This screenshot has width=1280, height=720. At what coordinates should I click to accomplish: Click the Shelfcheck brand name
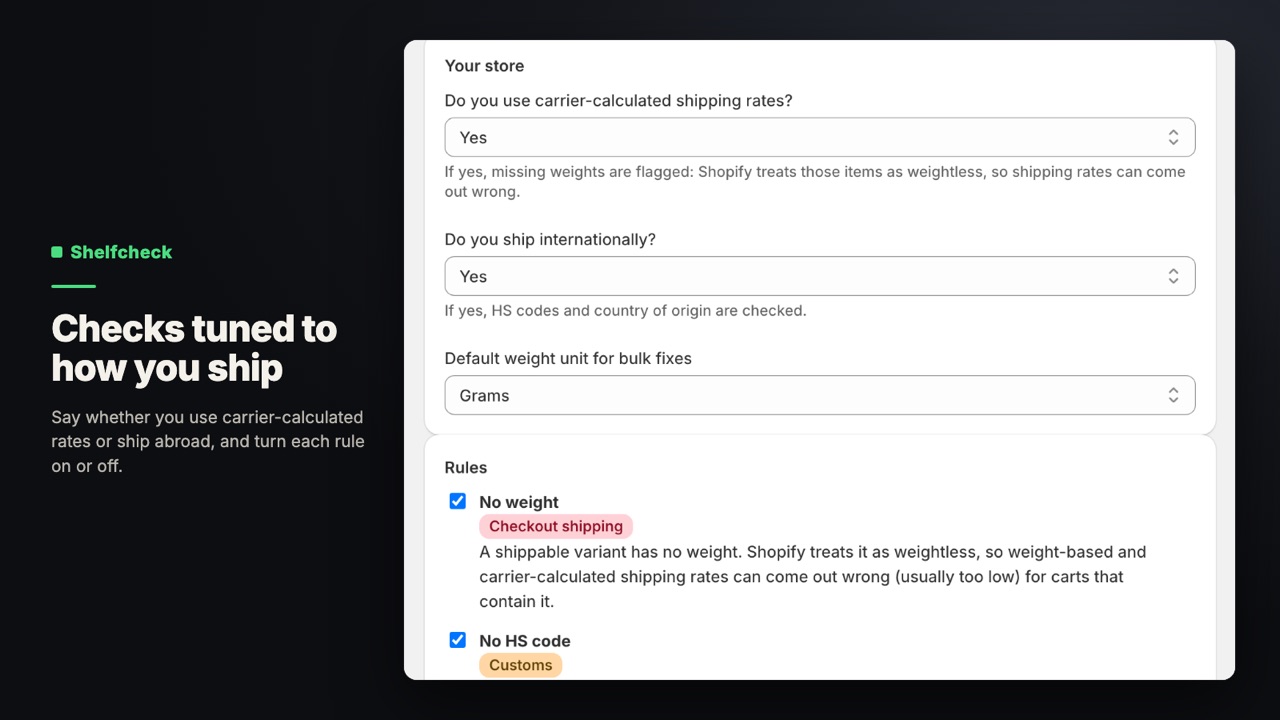[121, 252]
